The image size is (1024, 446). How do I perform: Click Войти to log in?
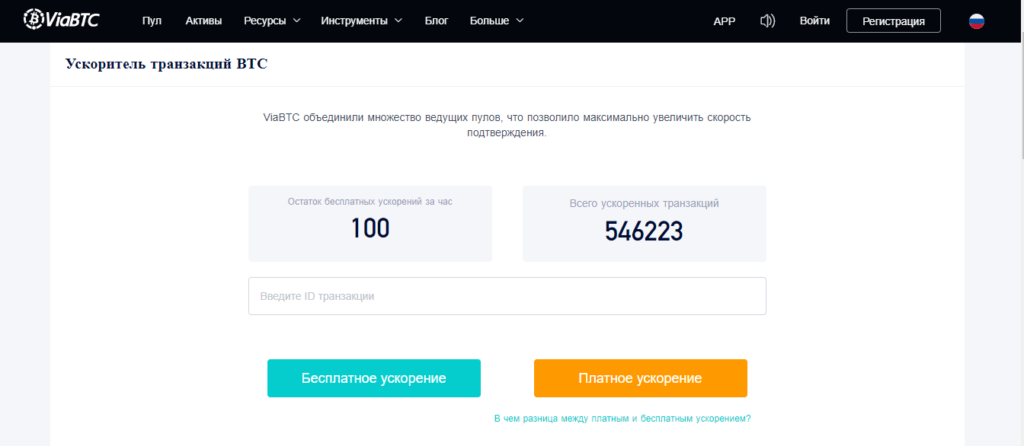[815, 21]
